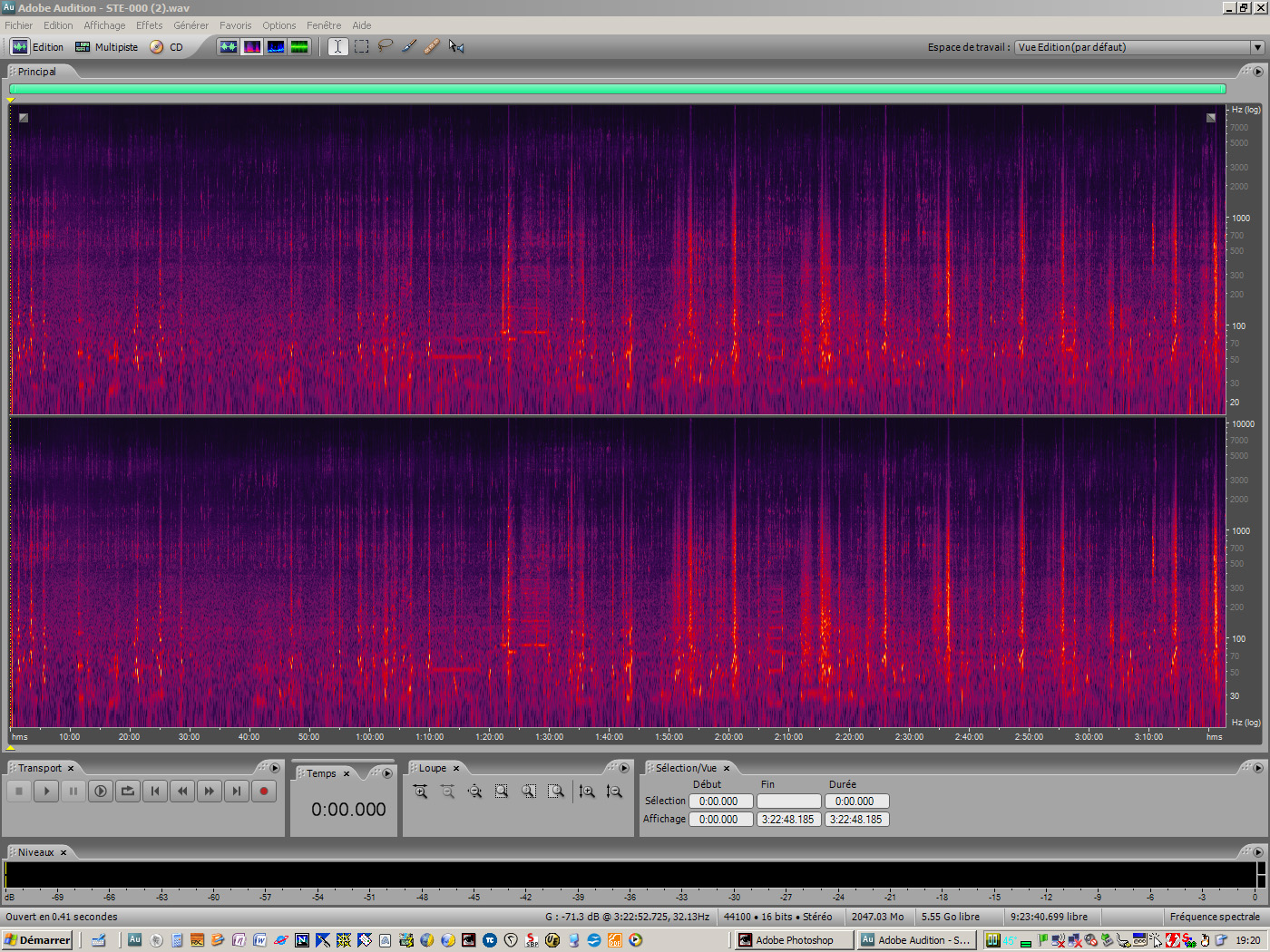Zoom in horizontally with the Loupe magnifier
Screen dimensions: 1270x952
tap(421, 791)
